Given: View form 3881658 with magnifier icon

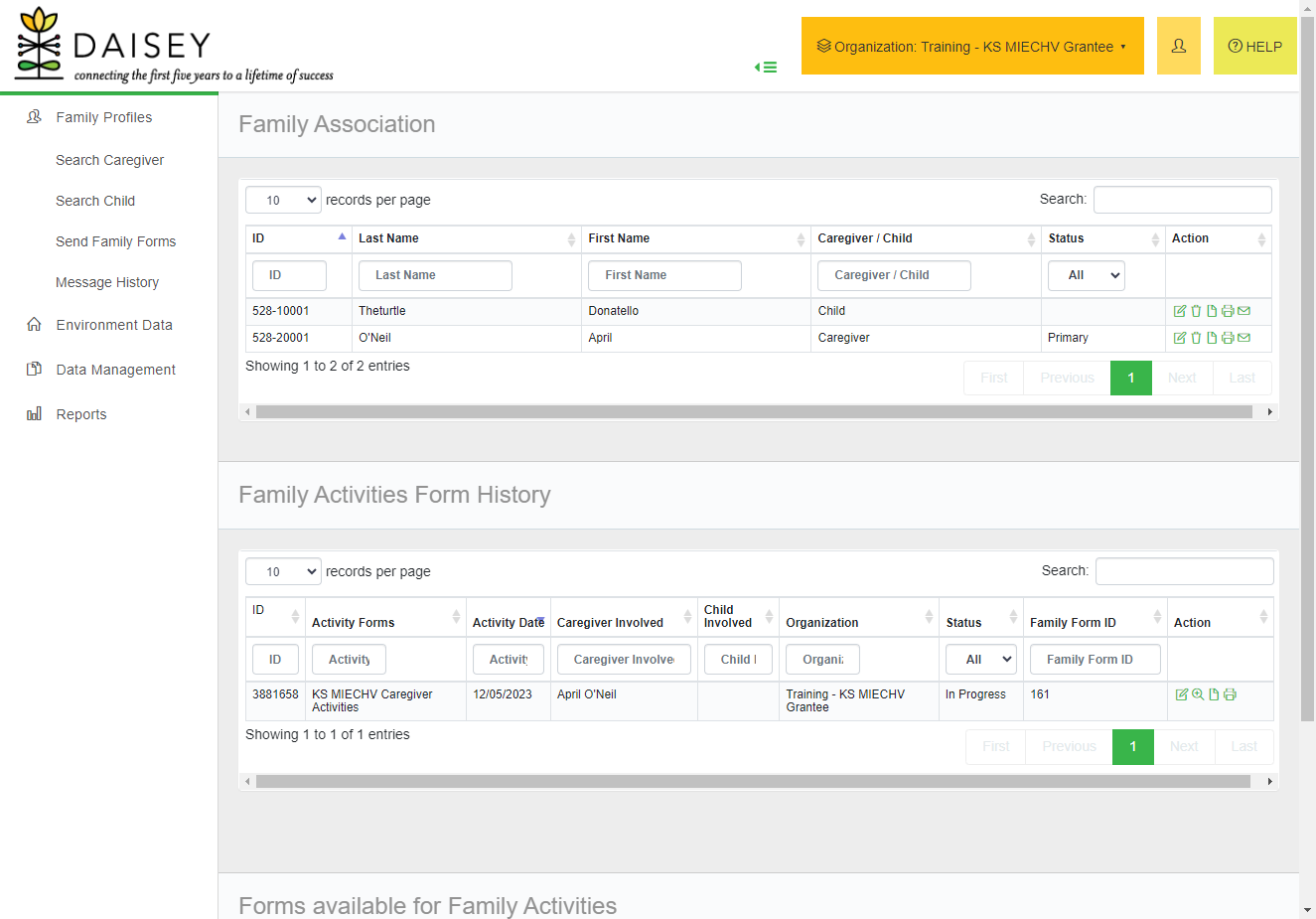Looking at the screenshot, I should tap(1198, 694).
